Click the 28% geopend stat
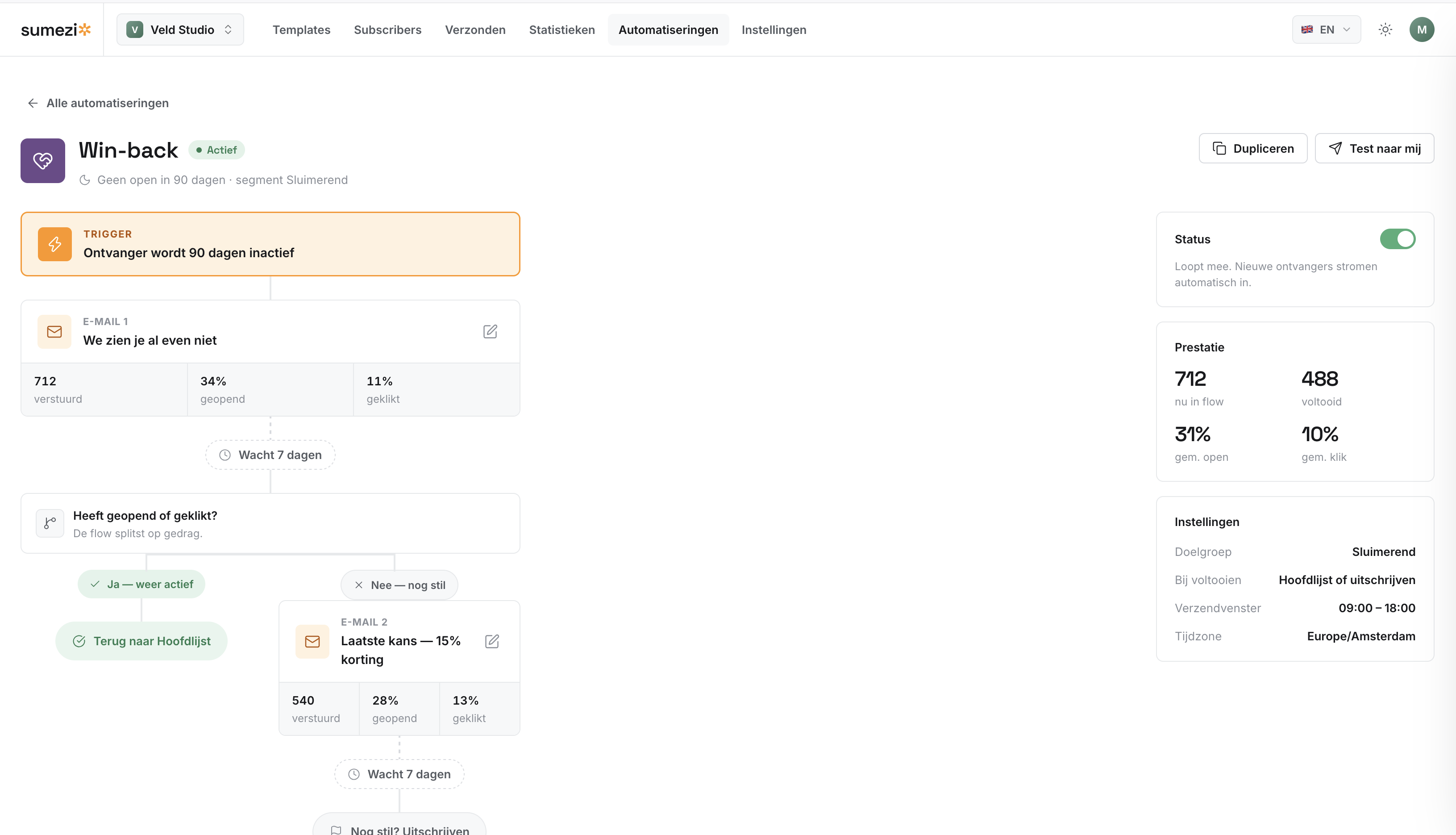Image resolution: width=1456 pixels, height=835 pixels. click(x=399, y=709)
